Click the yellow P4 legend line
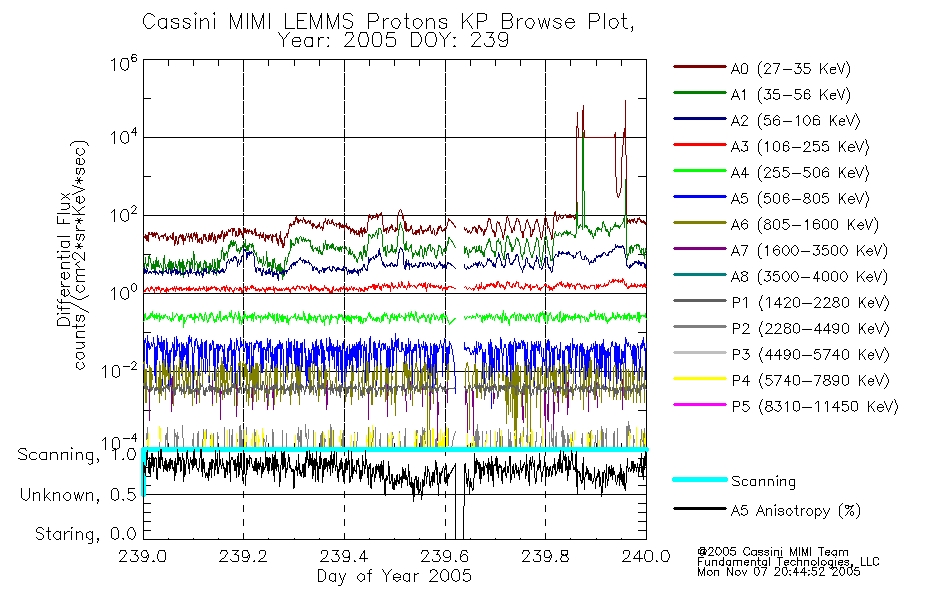Viewport: 950px width, 600px height. point(700,379)
